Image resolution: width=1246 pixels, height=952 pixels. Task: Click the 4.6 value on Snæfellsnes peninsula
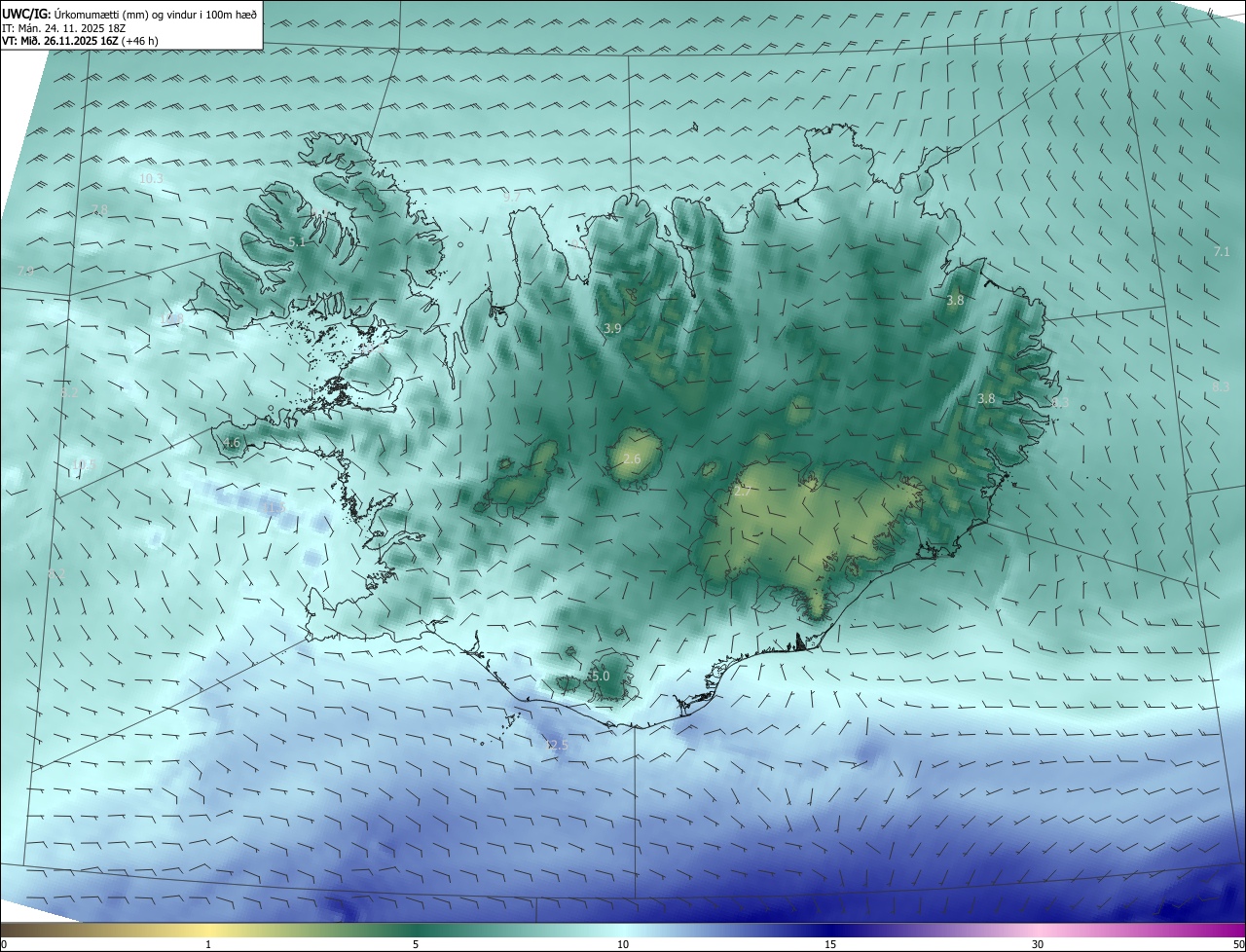coord(232,443)
